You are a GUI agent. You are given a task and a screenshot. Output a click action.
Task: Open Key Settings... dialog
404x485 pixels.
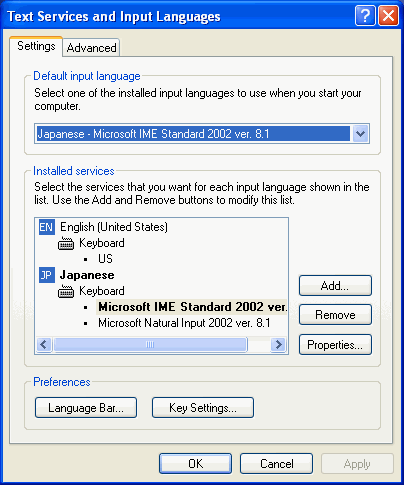point(203,408)
